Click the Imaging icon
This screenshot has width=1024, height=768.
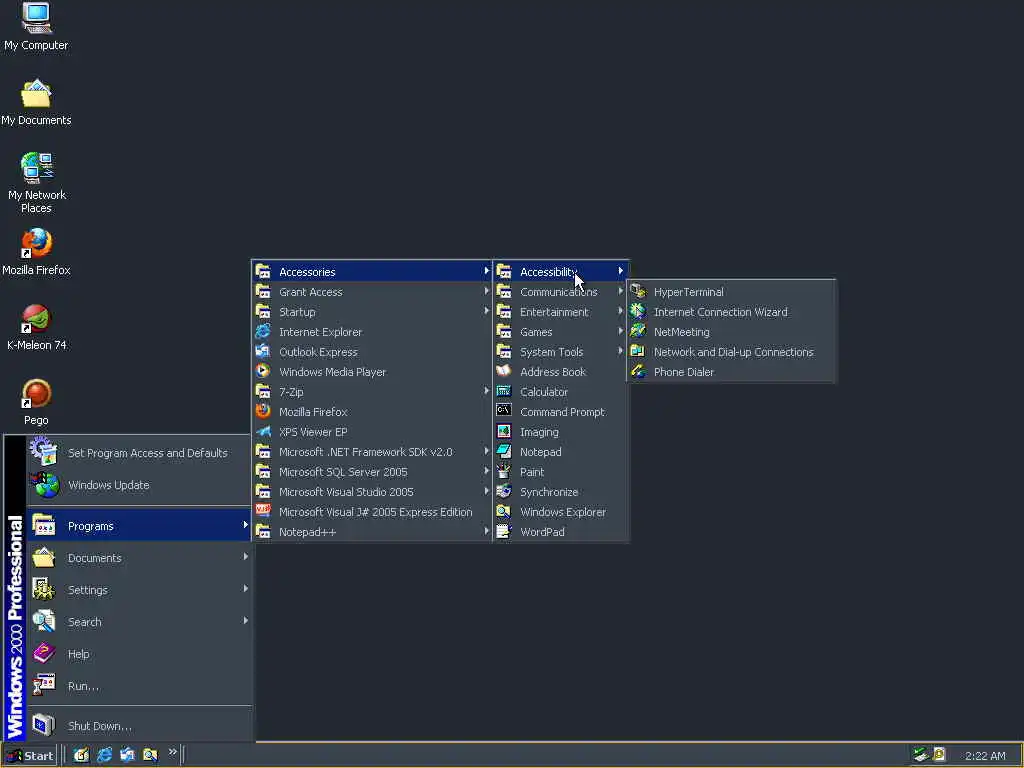pyautogui.click(x=504, y=431)
